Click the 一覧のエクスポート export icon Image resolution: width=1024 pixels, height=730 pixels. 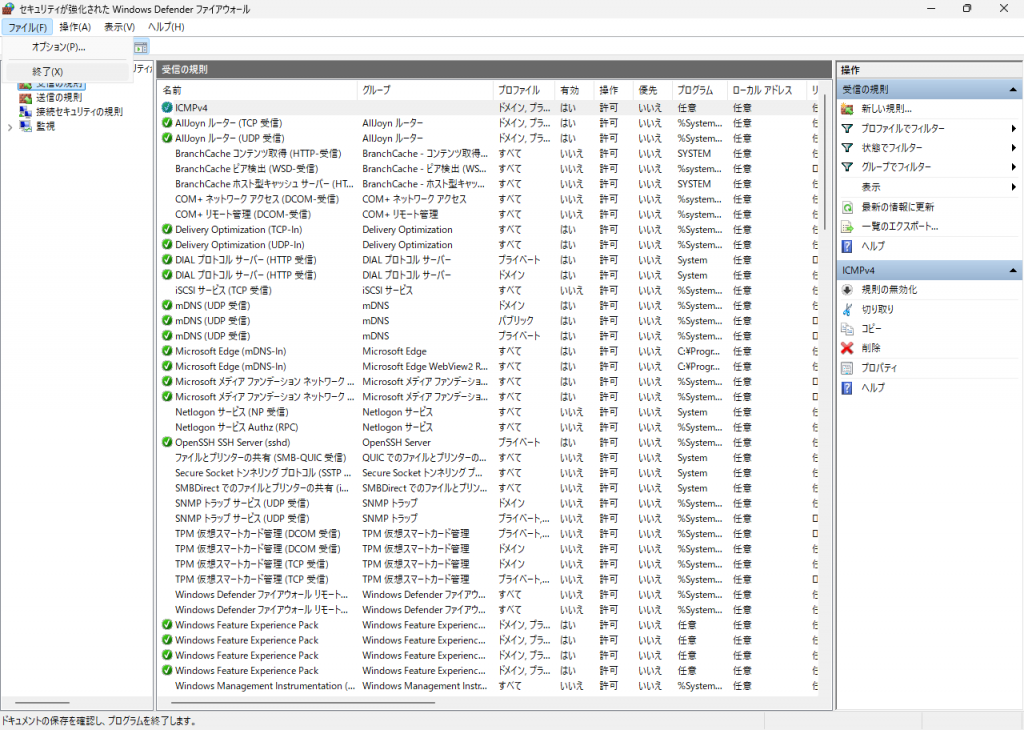coord(847,227)
